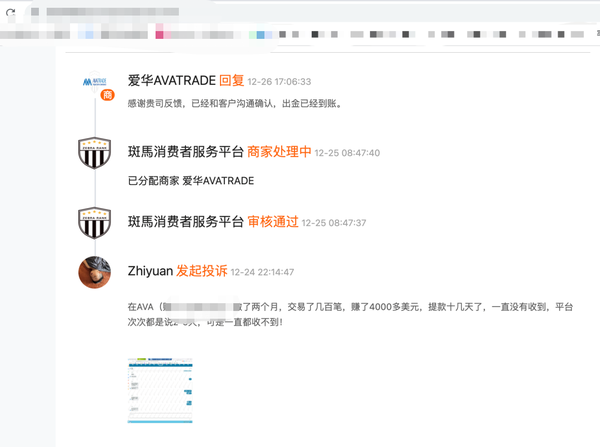Click the text 已分配商家 爱华AVATRADE
Viewport: 600px width, 447px height.
(191, 181)
